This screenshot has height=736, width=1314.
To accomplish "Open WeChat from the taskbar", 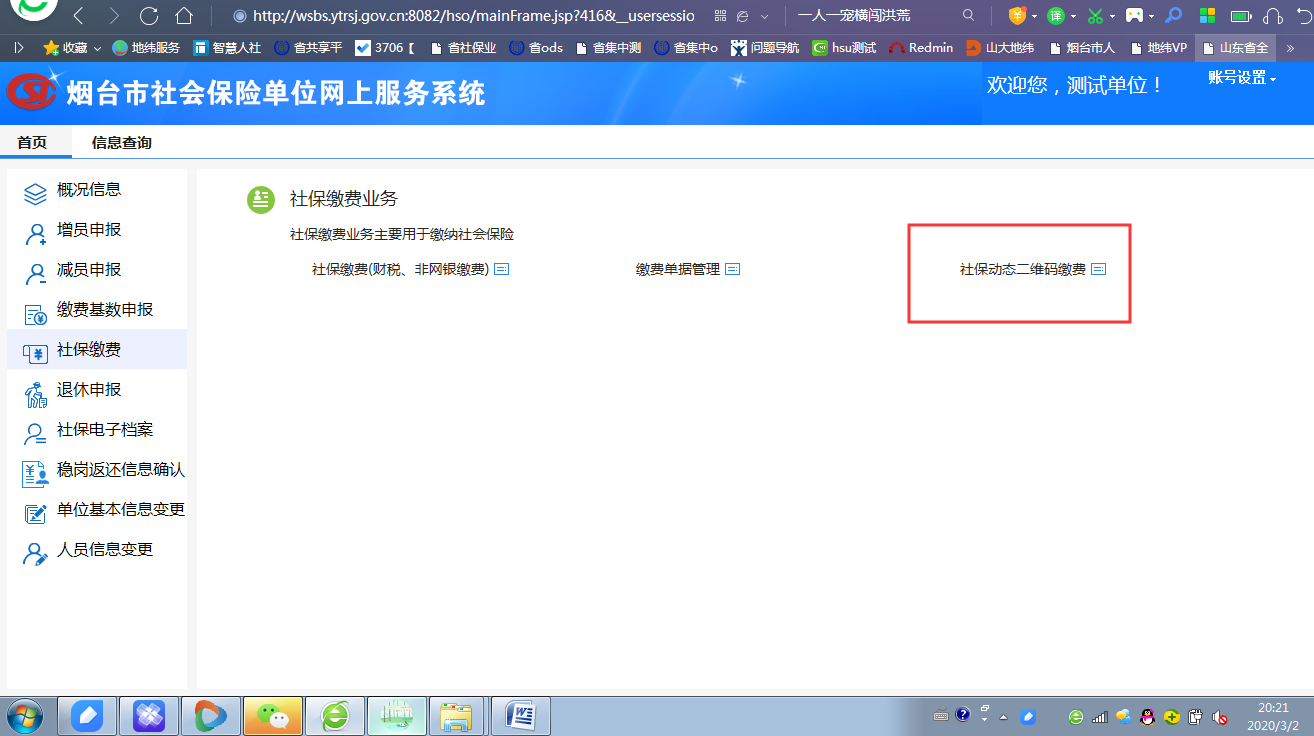I will (x=272, y=715).
